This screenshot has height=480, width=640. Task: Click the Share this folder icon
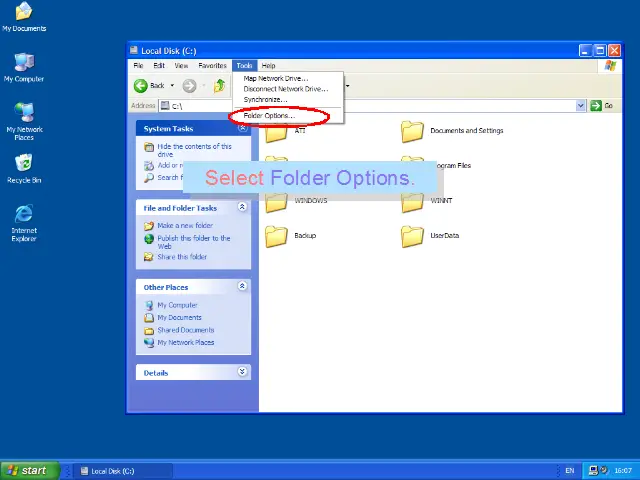[x=149, y=257]
